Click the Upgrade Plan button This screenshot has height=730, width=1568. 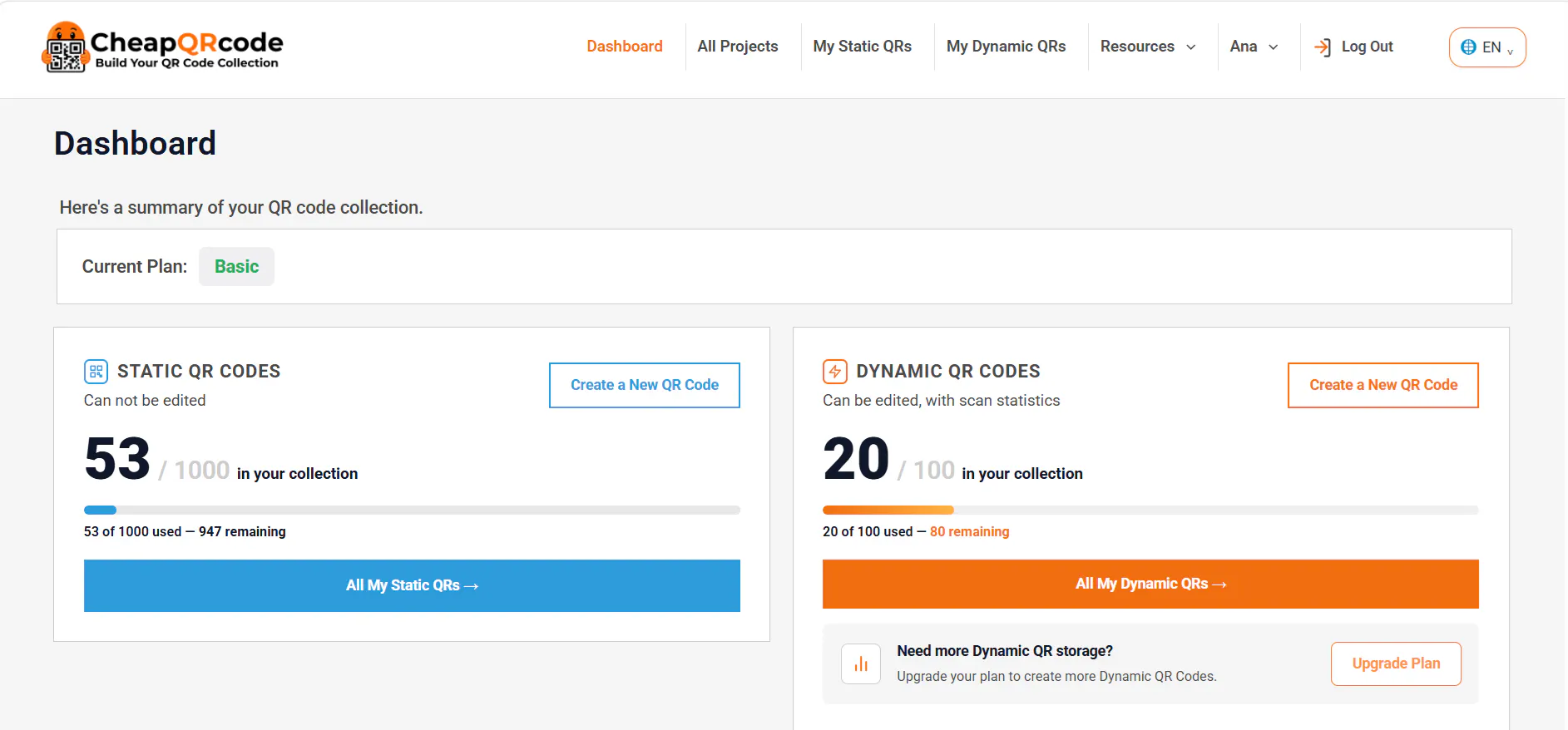pos(1396,663)
